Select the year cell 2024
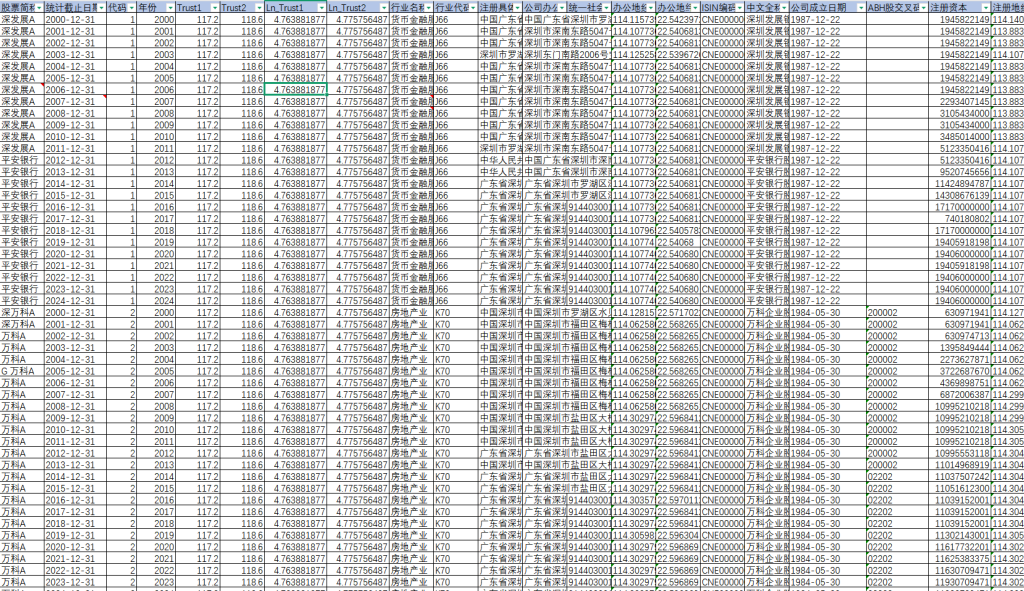 click(x=163, y=300)
